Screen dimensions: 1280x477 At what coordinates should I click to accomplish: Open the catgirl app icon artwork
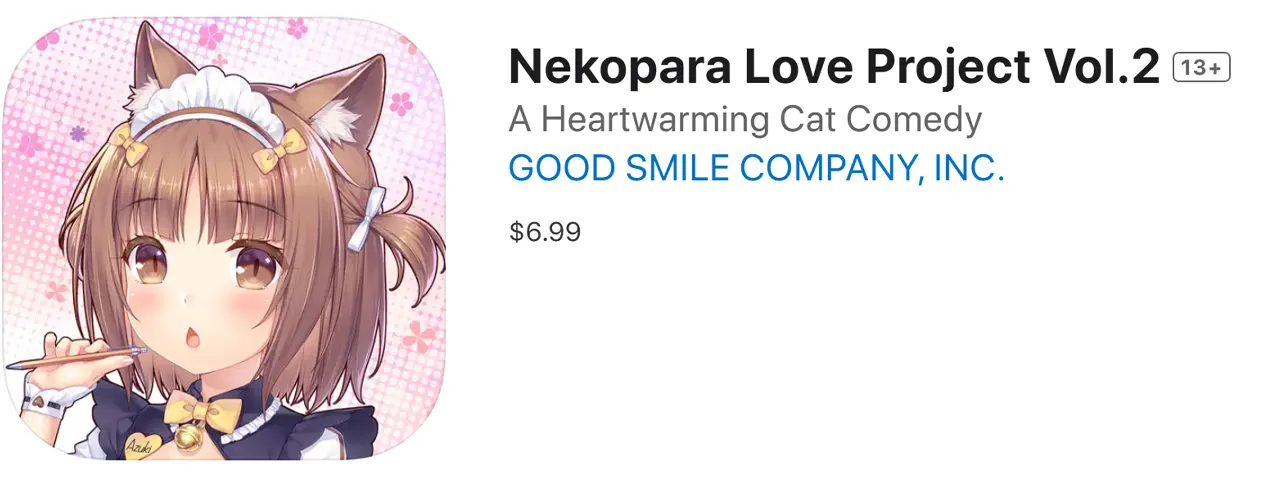[x=224, y=240]
